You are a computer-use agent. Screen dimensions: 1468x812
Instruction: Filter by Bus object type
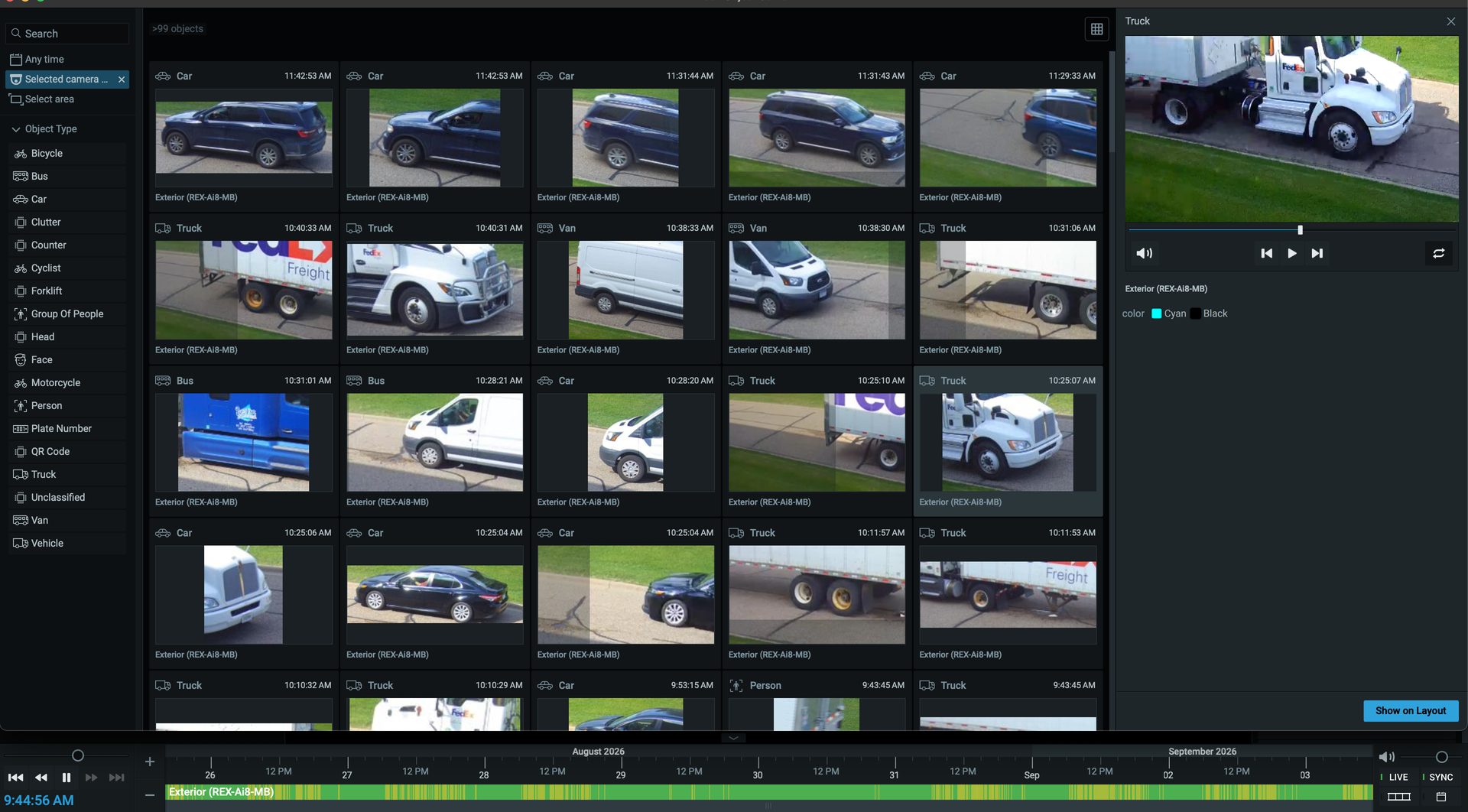67,177
